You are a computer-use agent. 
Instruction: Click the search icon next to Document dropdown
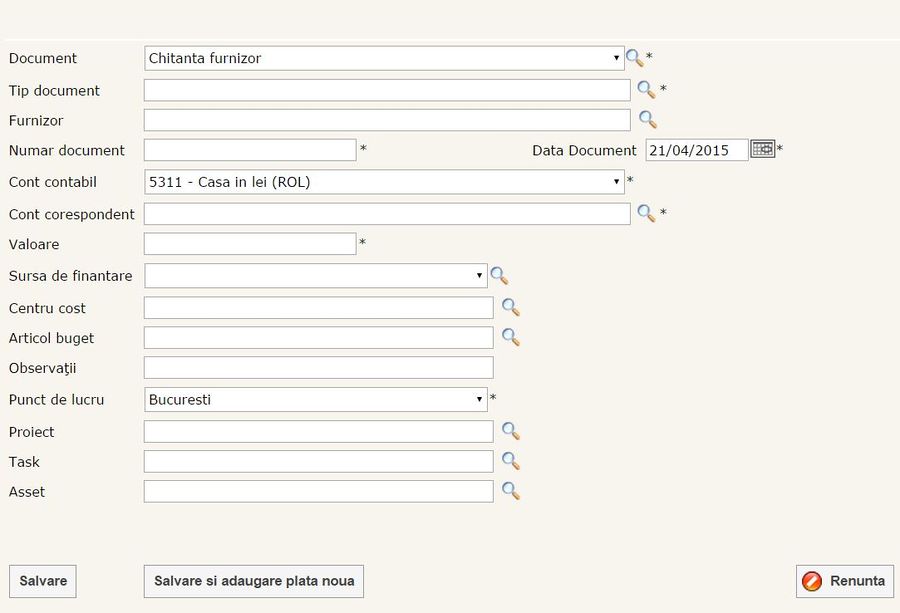(634, 58)
